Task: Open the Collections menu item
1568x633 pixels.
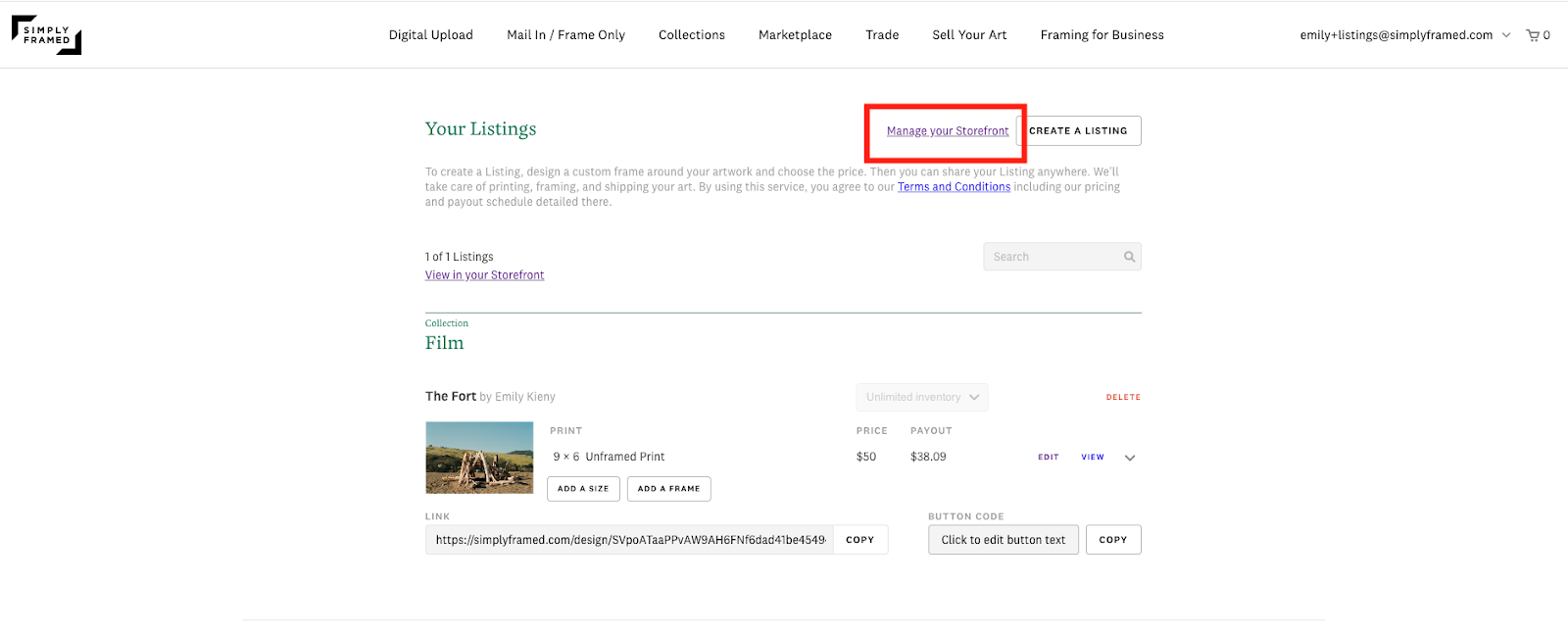Action: coord(692,35)
